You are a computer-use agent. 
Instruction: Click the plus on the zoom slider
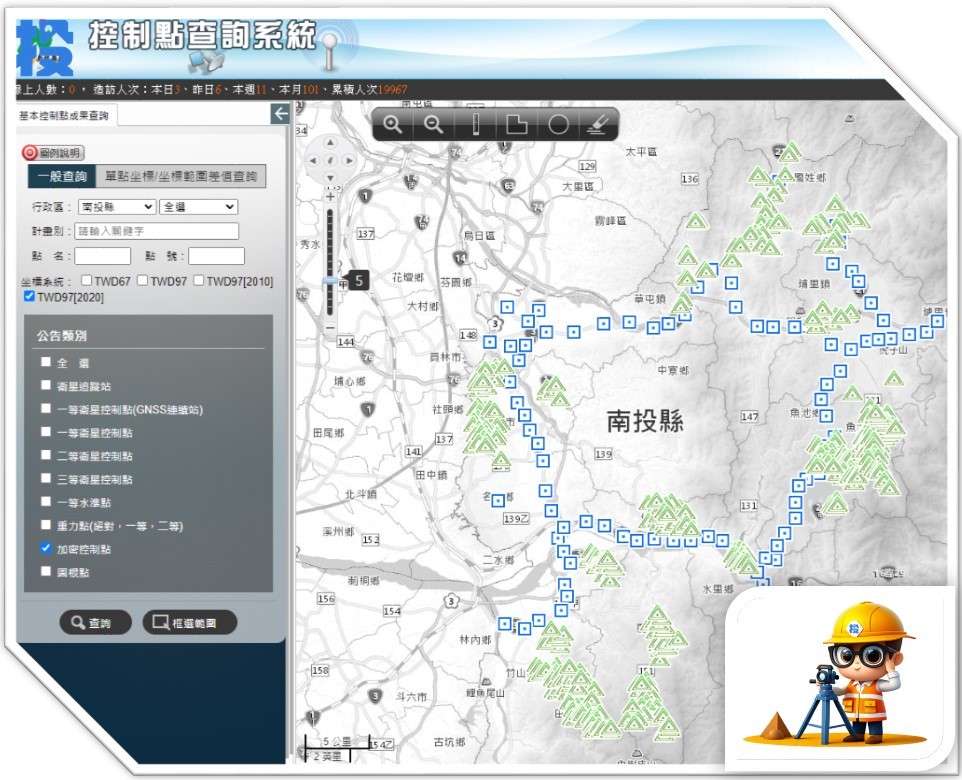coord(330,197)
